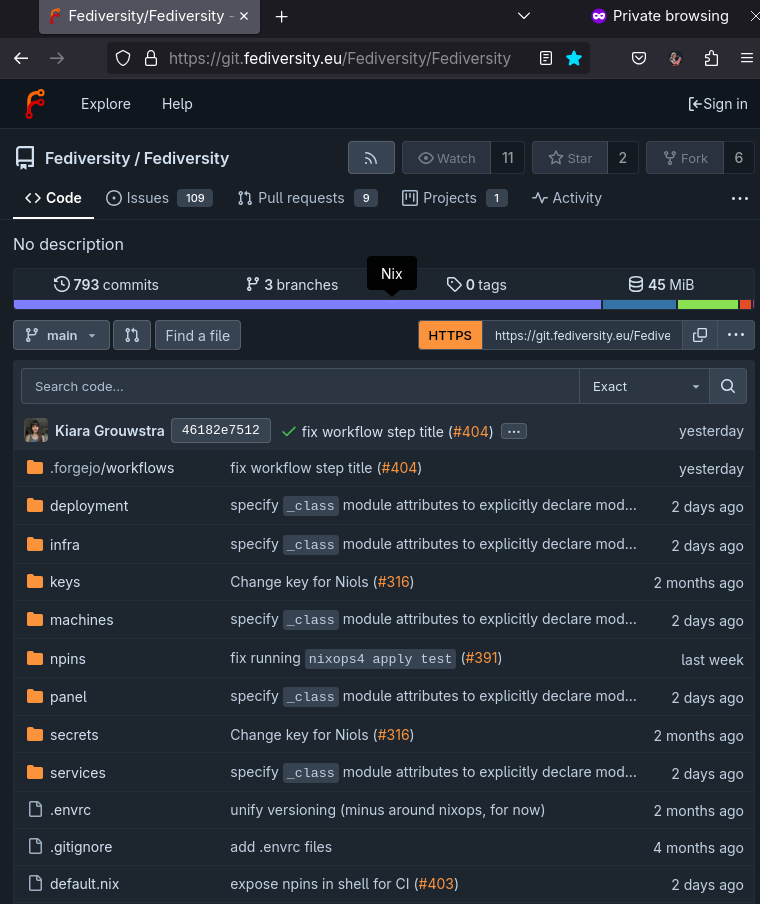The width and height of the screenshot is (760, 904).
Task: Select the HTTPS clone button
Action: click(450, 335)
